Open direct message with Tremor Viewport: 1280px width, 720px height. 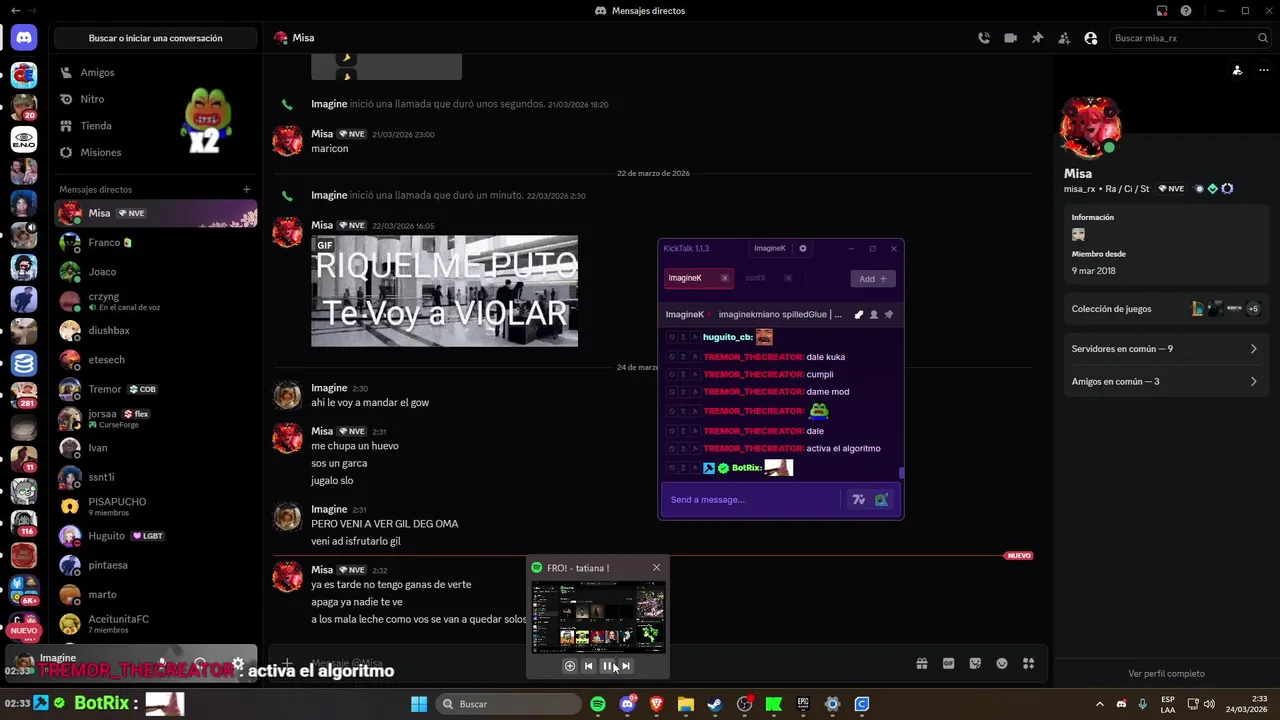coord(156,389)
